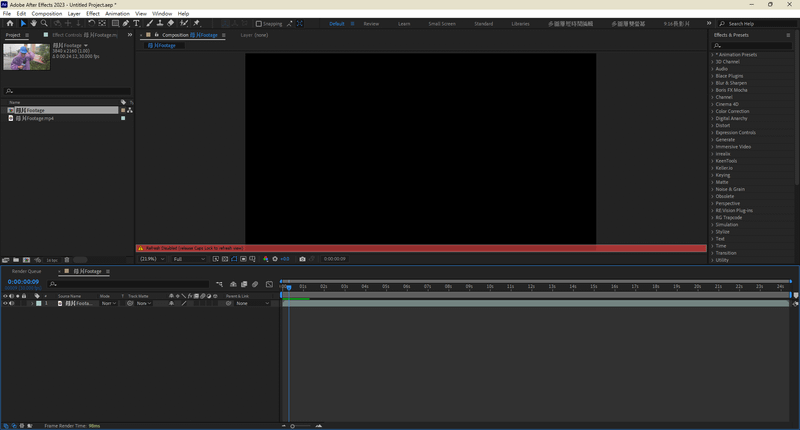800x430 pixels.
Task: Select the Zoom magnifier tool
Action: point(44,23)
